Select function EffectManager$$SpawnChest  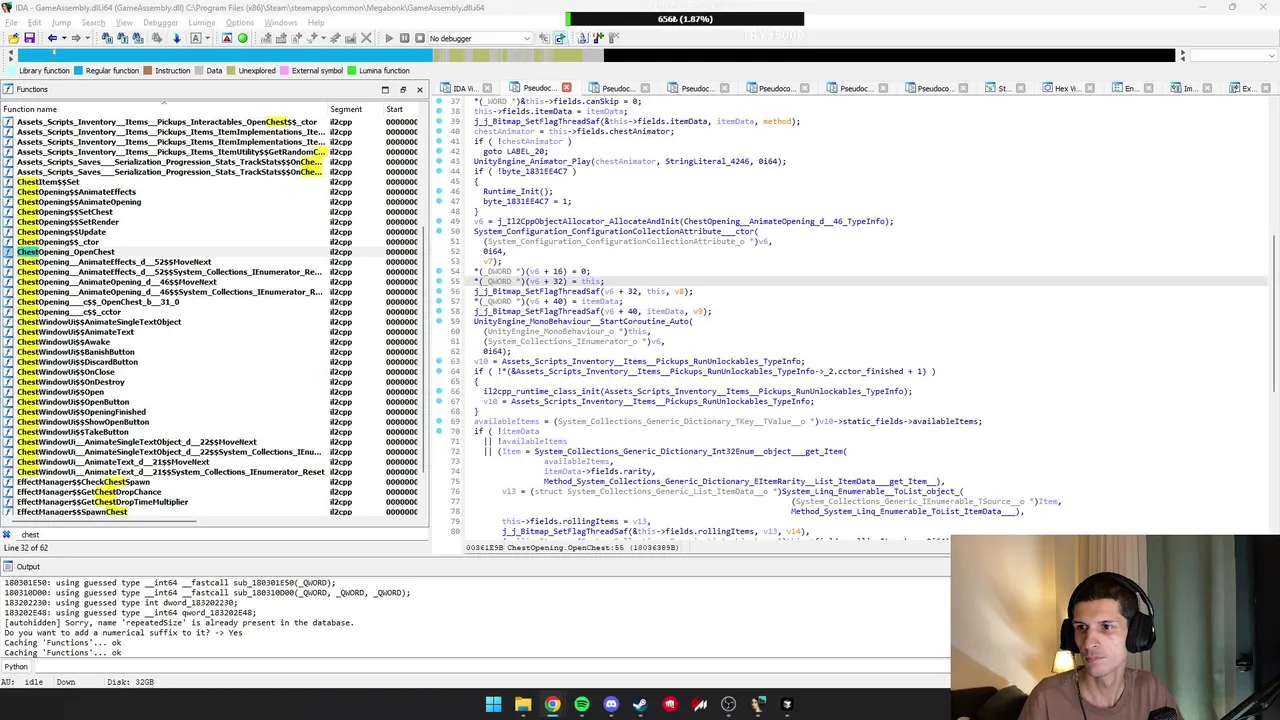pos(72,512)
